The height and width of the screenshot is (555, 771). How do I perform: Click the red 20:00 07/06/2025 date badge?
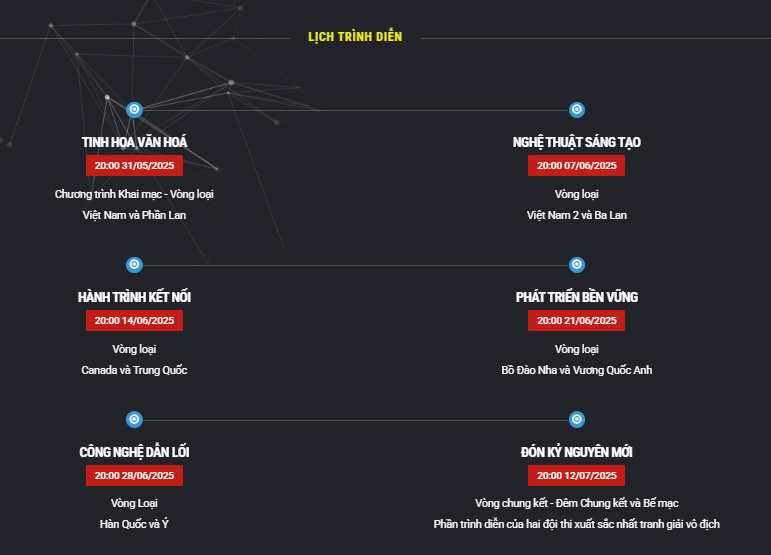(576, 166)
